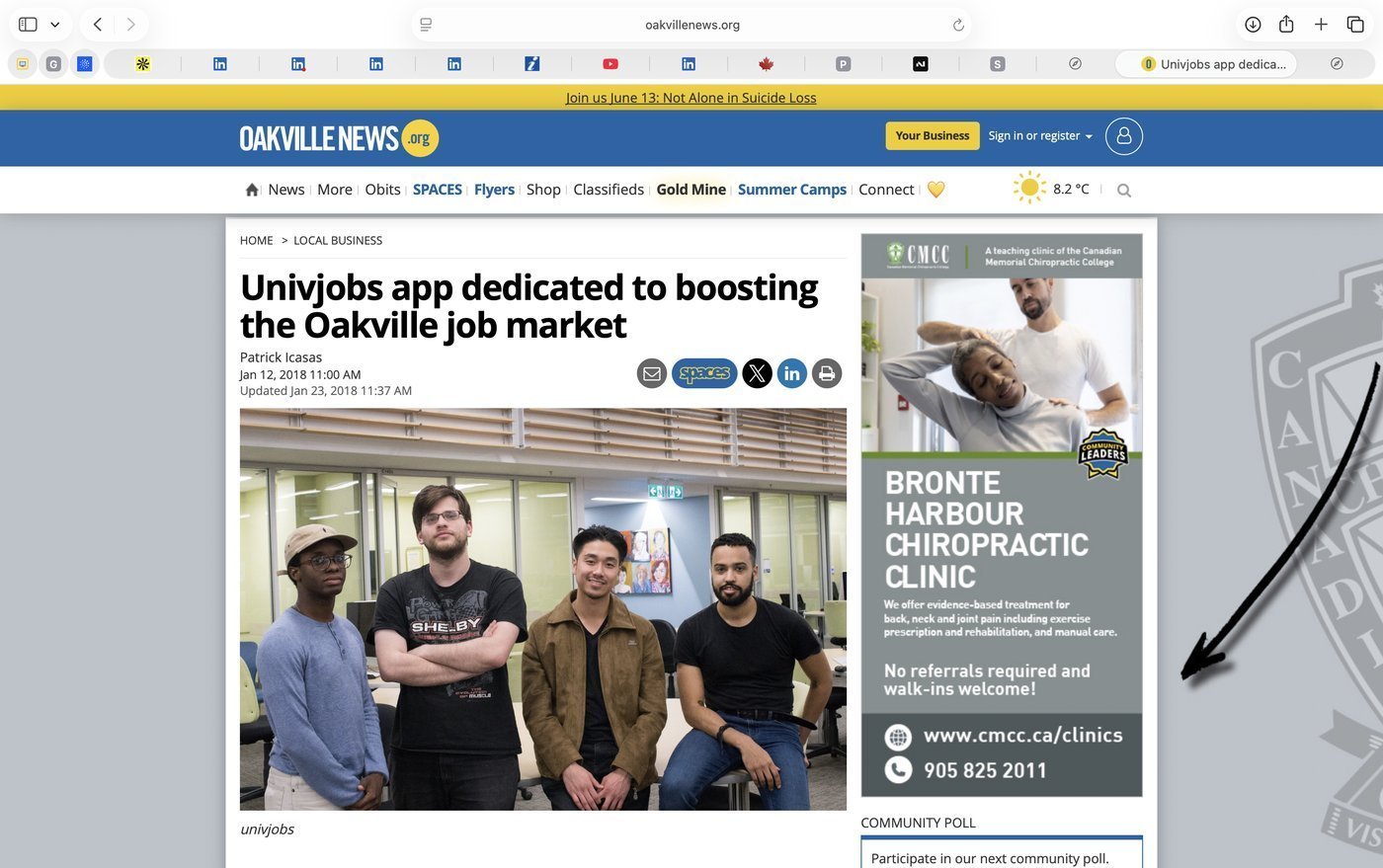The height and width of the screenshot is (868, 1383).
Task: Switch to the yellow asterisk tab
Action: point(143,64)
